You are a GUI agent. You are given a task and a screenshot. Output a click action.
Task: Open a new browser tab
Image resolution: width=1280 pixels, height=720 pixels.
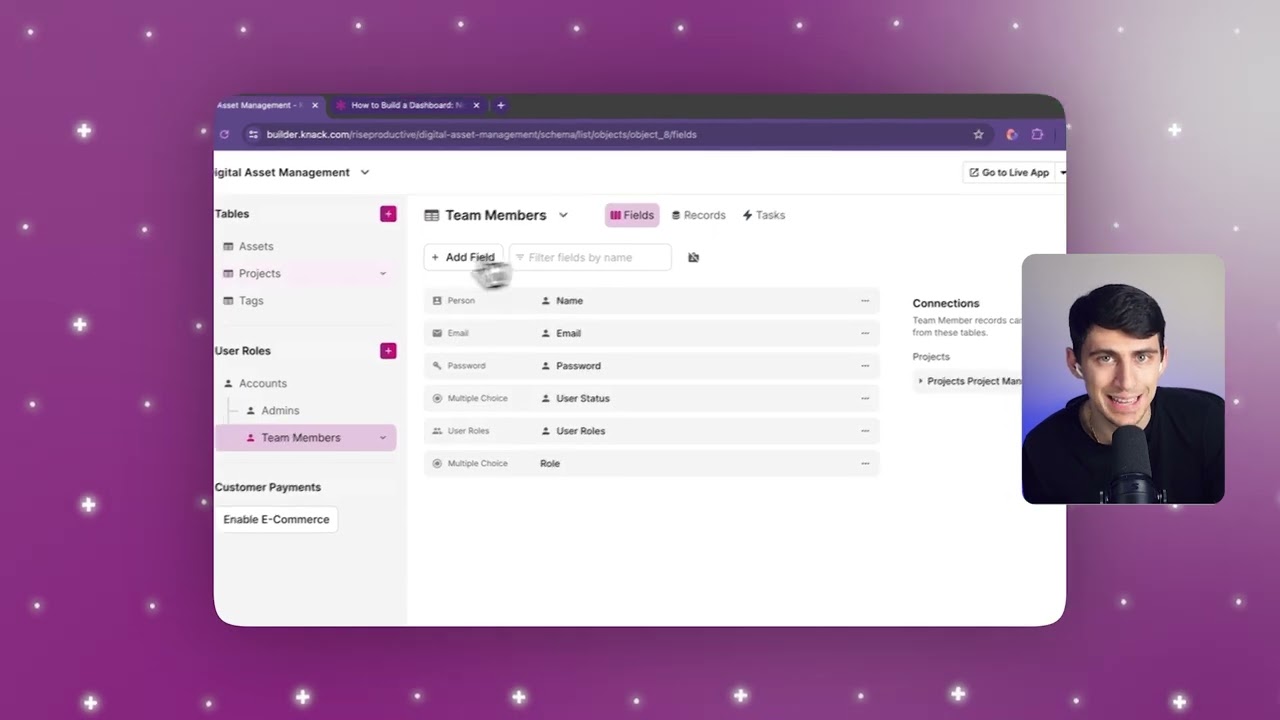coord(501,105)
